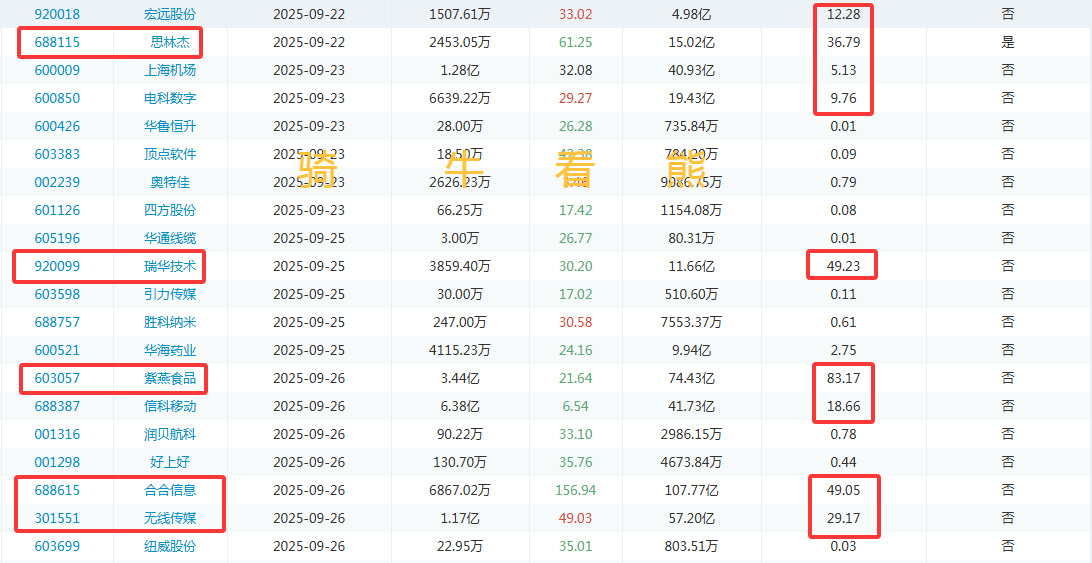Open stock code 301551 link
Viewport: 1092px width, 563px height.
(57, 518)
